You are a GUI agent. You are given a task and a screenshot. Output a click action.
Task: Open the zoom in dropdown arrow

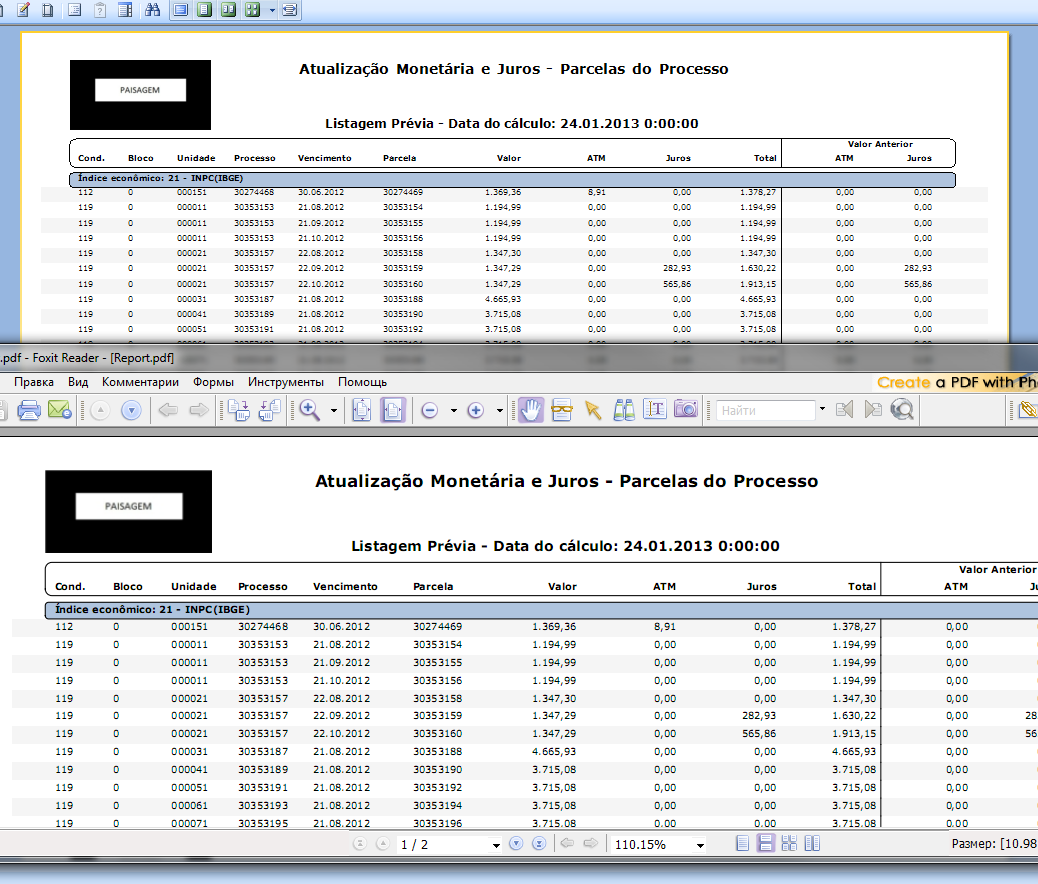pos(499,411)
